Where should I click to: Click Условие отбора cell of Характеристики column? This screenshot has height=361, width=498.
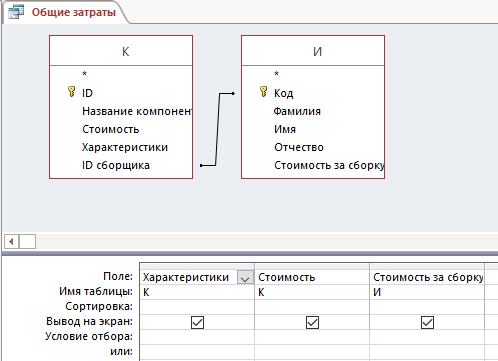tap(197, 337)
